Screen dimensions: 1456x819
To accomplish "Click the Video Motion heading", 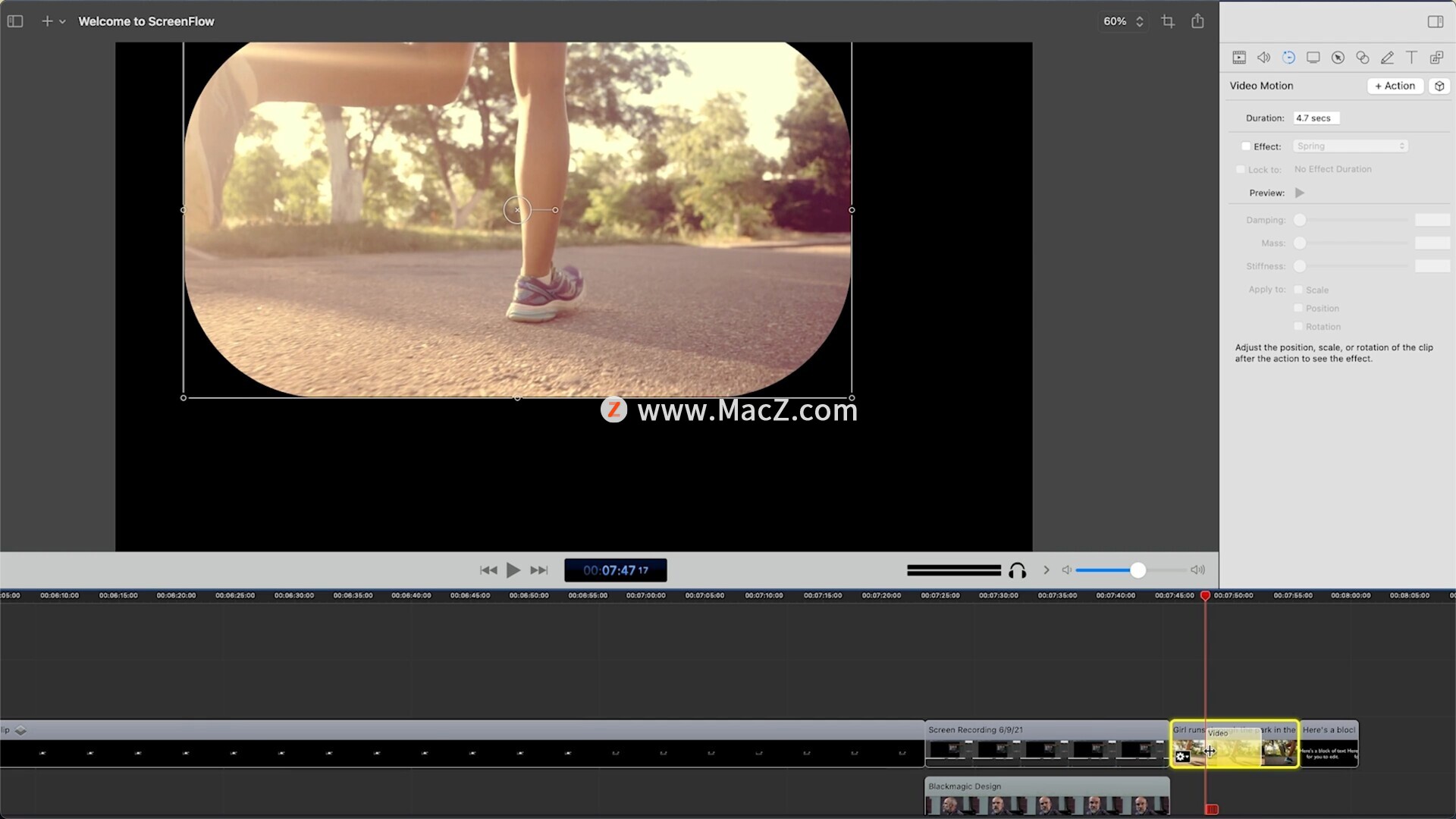I will coord(1261,86).
